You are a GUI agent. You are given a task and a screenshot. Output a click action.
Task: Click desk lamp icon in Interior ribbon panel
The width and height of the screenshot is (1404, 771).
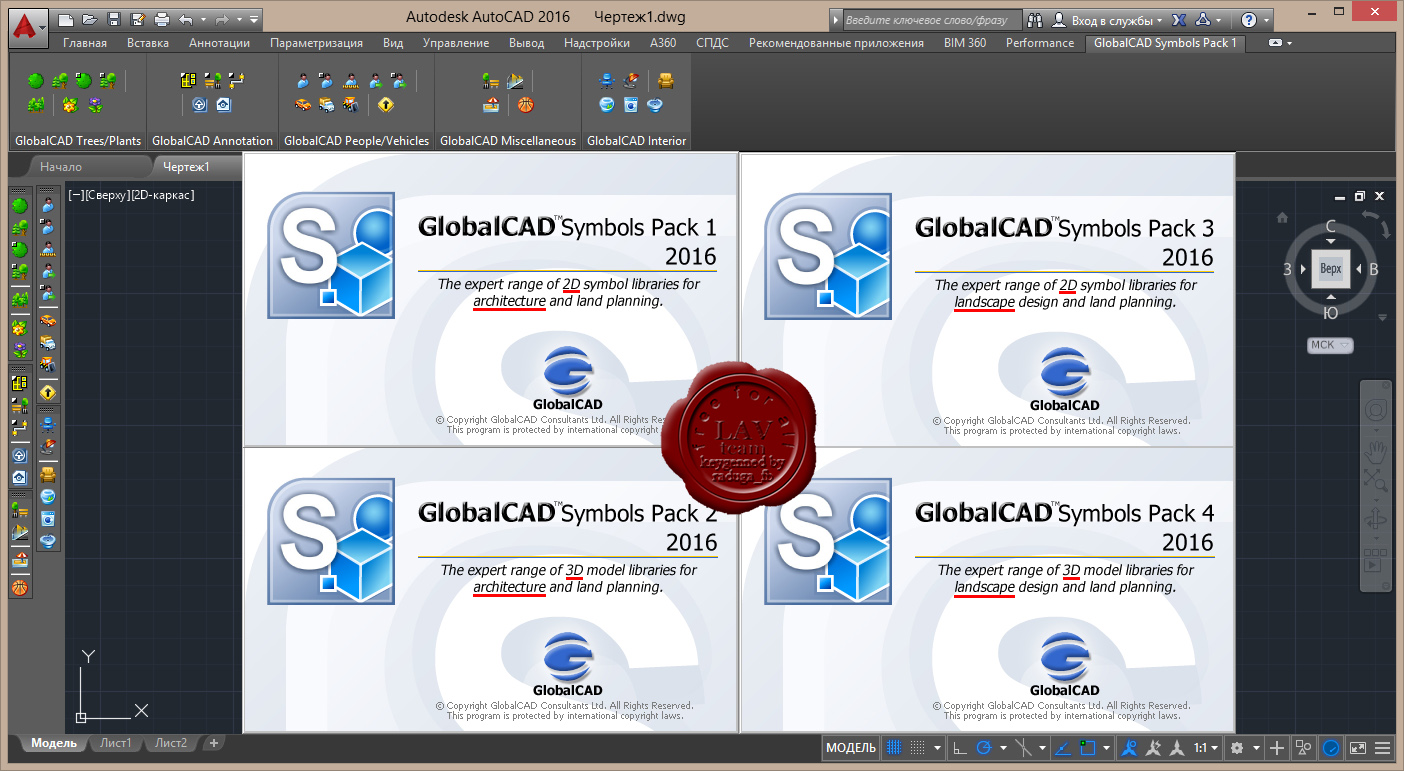(x=633, y=80)
